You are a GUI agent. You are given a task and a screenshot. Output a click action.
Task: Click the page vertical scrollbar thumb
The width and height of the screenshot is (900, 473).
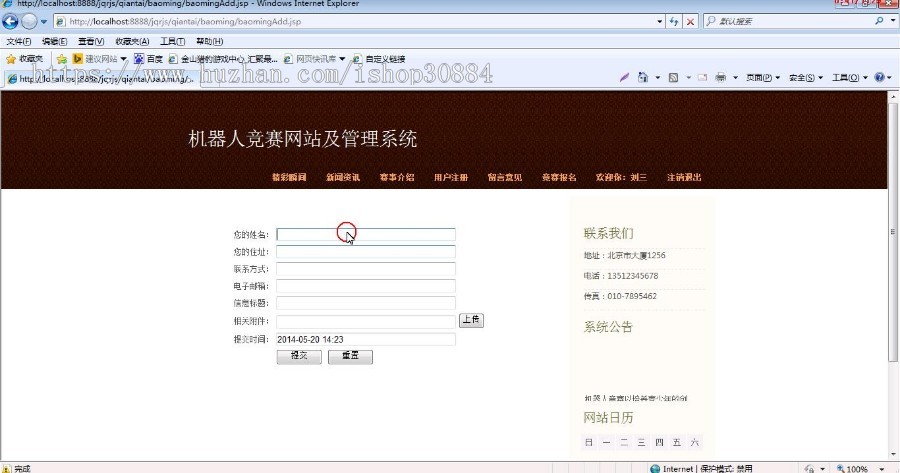tap(893, 232)
